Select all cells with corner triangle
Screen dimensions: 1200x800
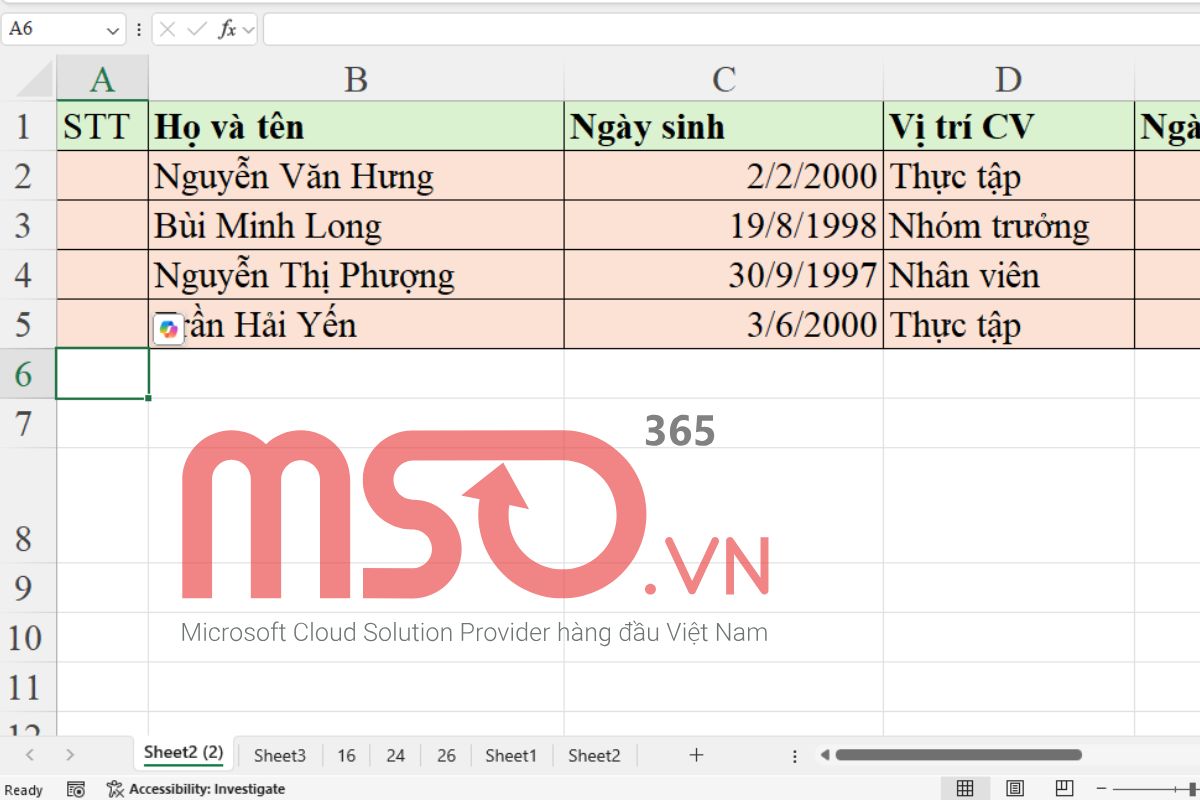pyautogui.click(x=34, y=78)
